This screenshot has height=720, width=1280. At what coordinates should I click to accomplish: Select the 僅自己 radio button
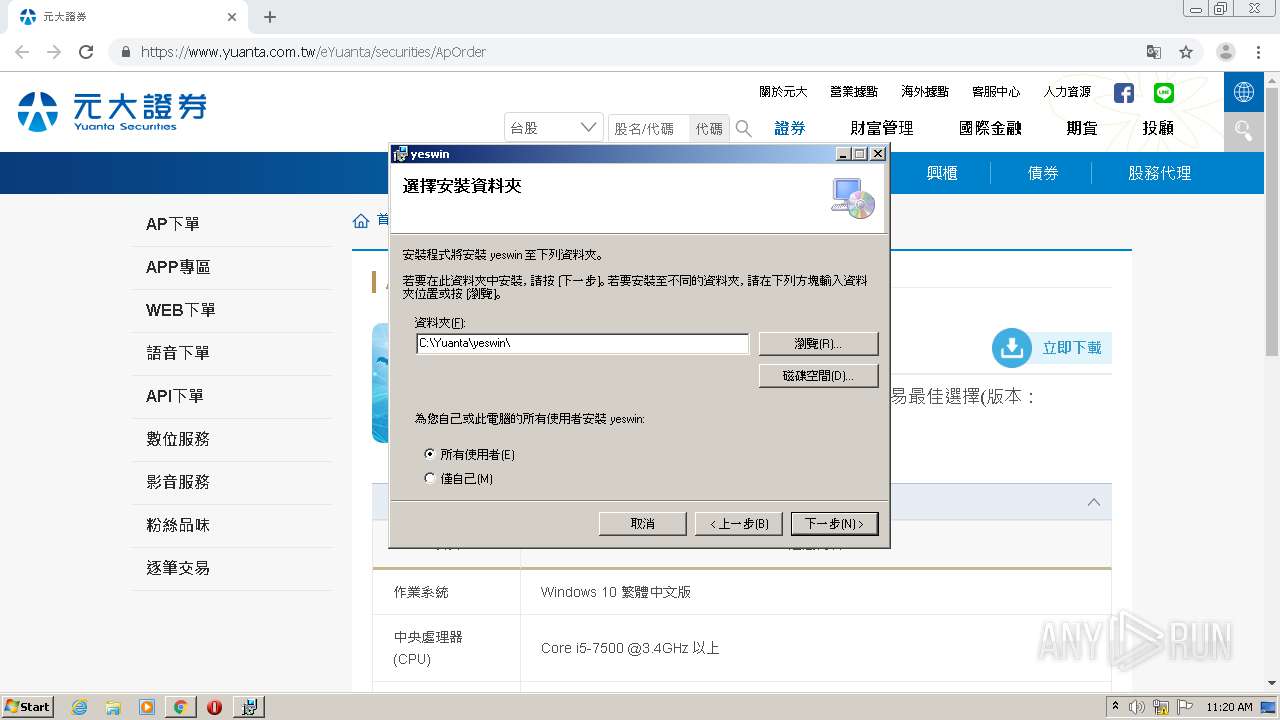pos(430,478)
